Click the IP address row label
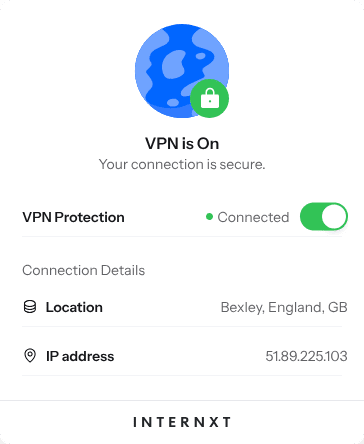Viewport: 364px width, 444px height. 80,356
